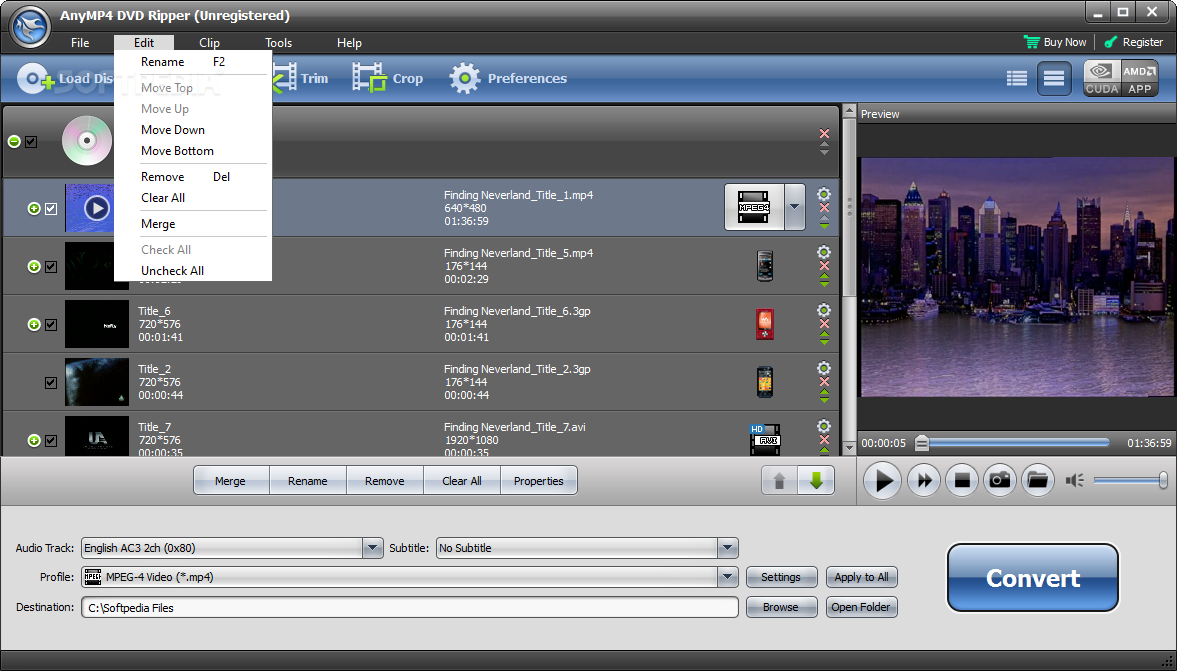The width and height of the screenshot is (1177, 671).
Task: Click the volume slider handle
Action: pyautogui.click(x=1163, y=480)
